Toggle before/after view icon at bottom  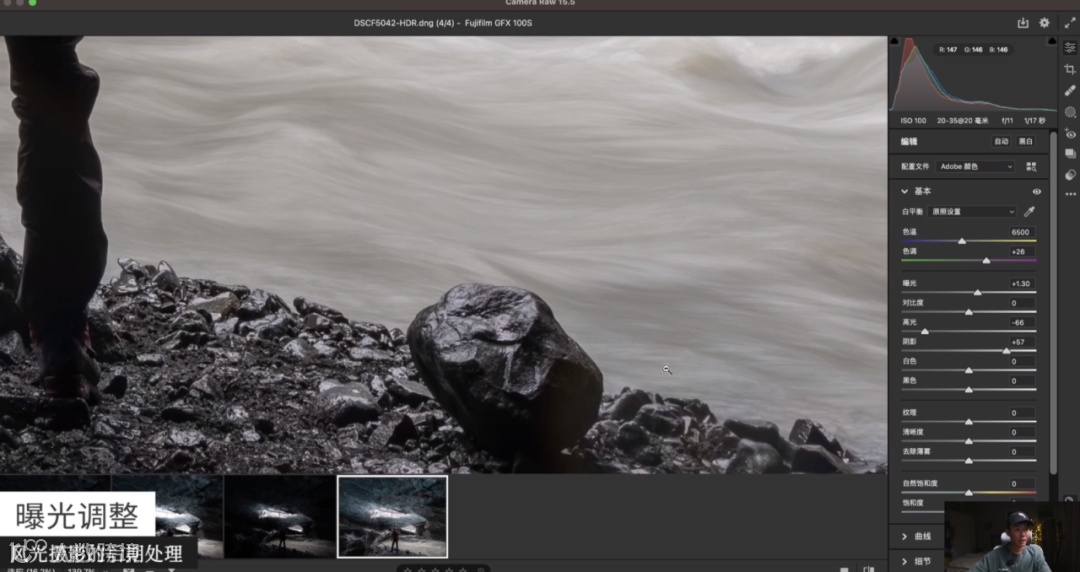tap(869, 569)
